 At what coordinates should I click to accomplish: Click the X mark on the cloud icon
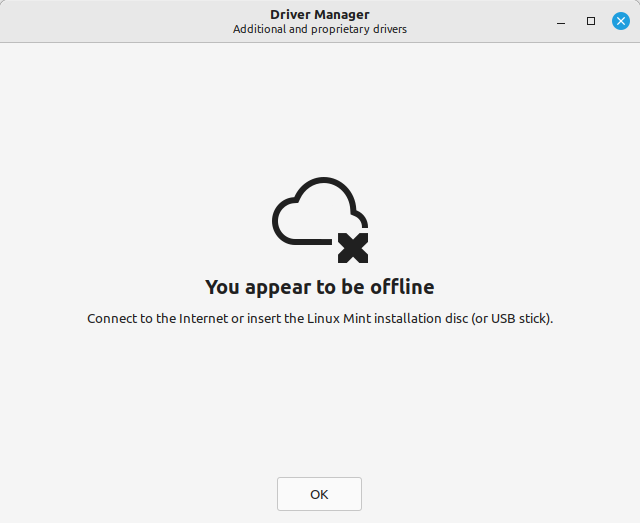coord(352,247)
